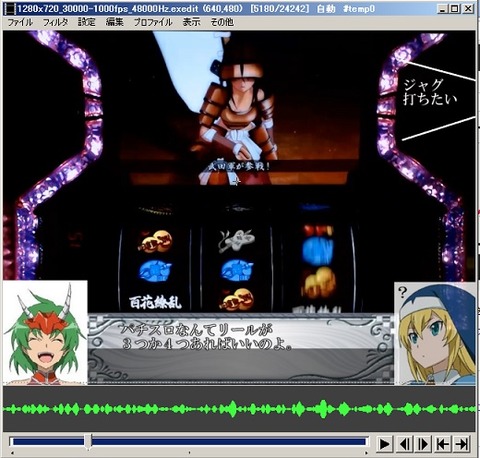Image resolution: width=480 pixels, height=458 pixels.
Task: Minimize the AviUtl window
Action: click(442, 9)
